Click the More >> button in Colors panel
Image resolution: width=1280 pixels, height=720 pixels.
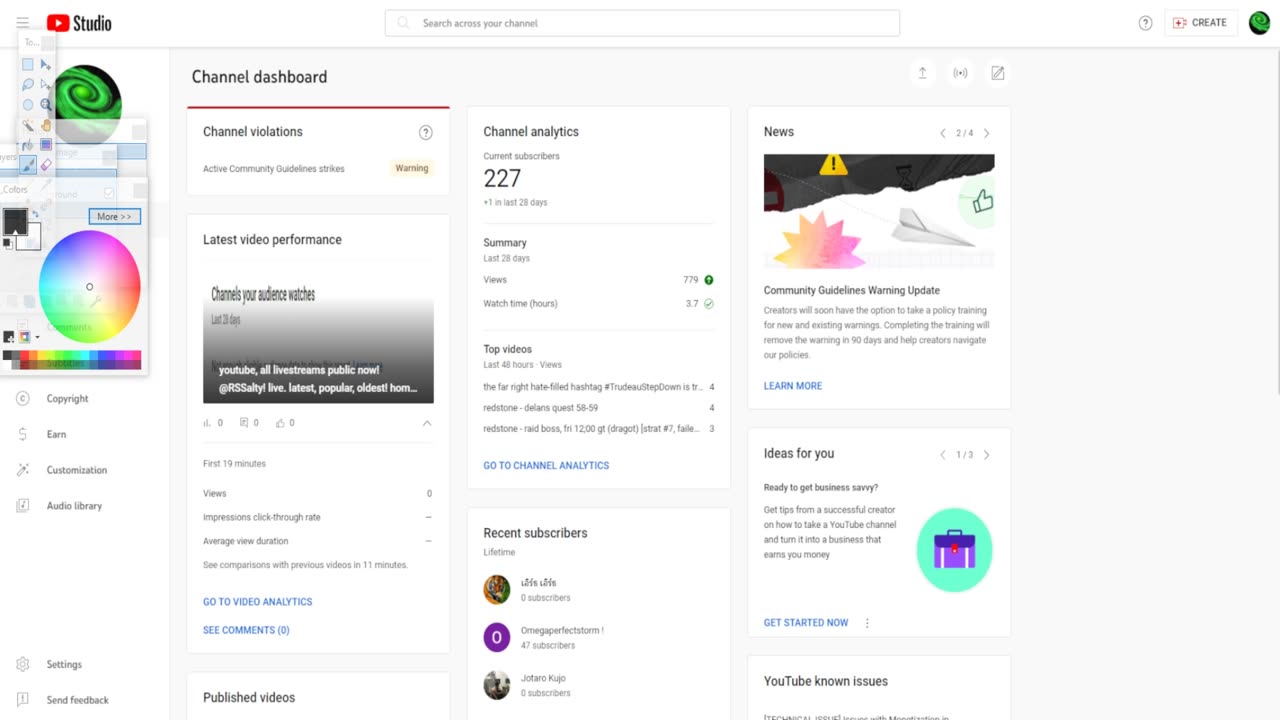point(115,216)
